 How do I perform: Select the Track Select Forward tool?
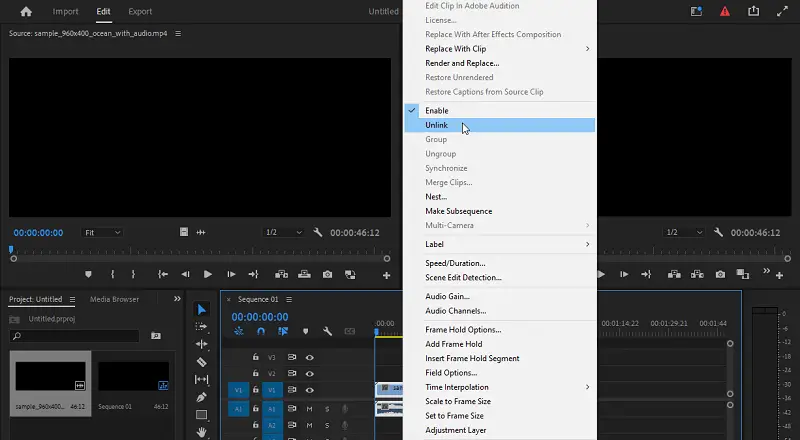click(202, 327)
